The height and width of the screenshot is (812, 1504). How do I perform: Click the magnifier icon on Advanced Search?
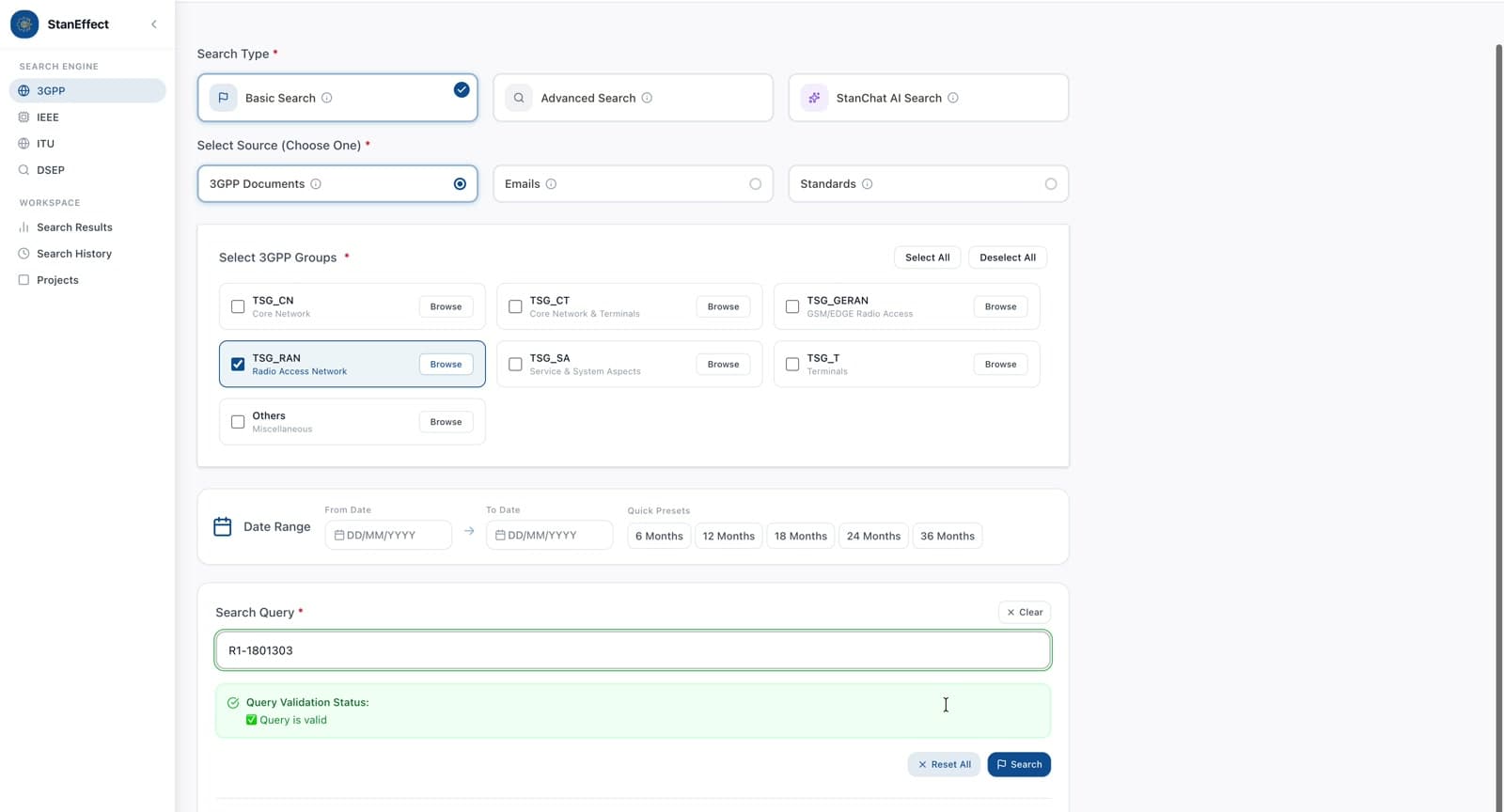(x=519, y=98)
